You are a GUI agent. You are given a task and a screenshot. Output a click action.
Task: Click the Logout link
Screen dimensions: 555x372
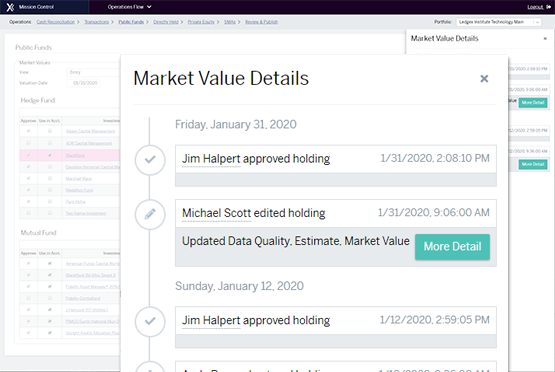point(535,7)
